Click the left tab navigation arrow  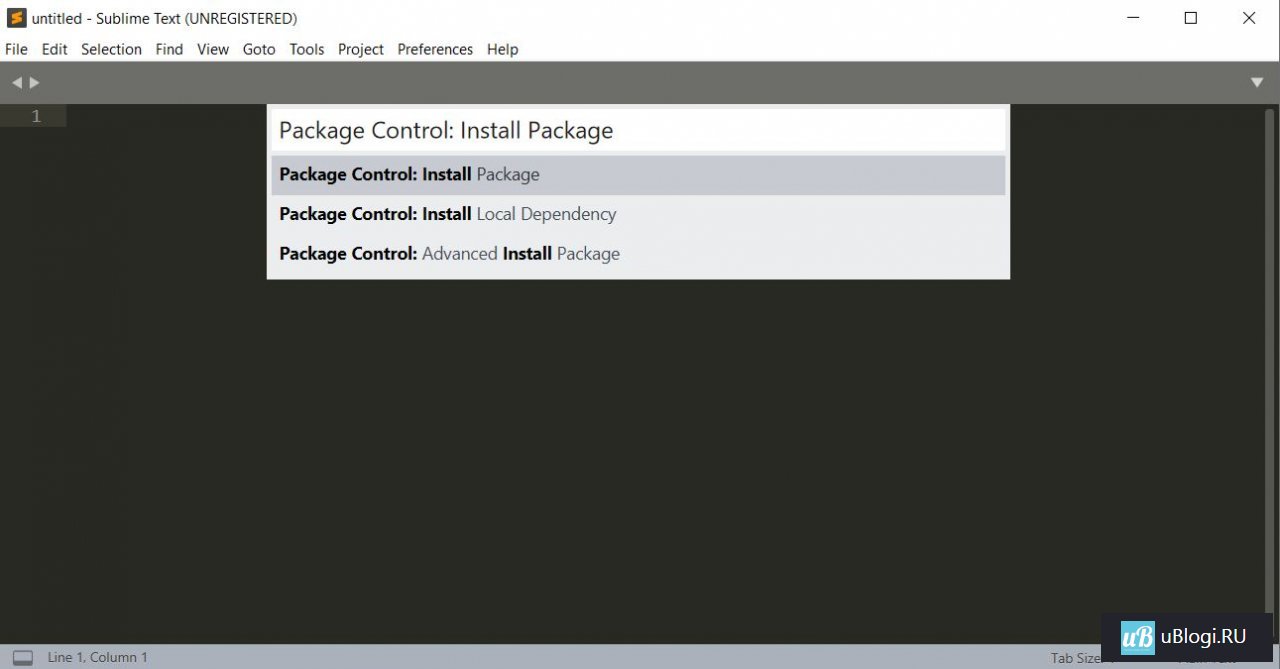point(16,83)
